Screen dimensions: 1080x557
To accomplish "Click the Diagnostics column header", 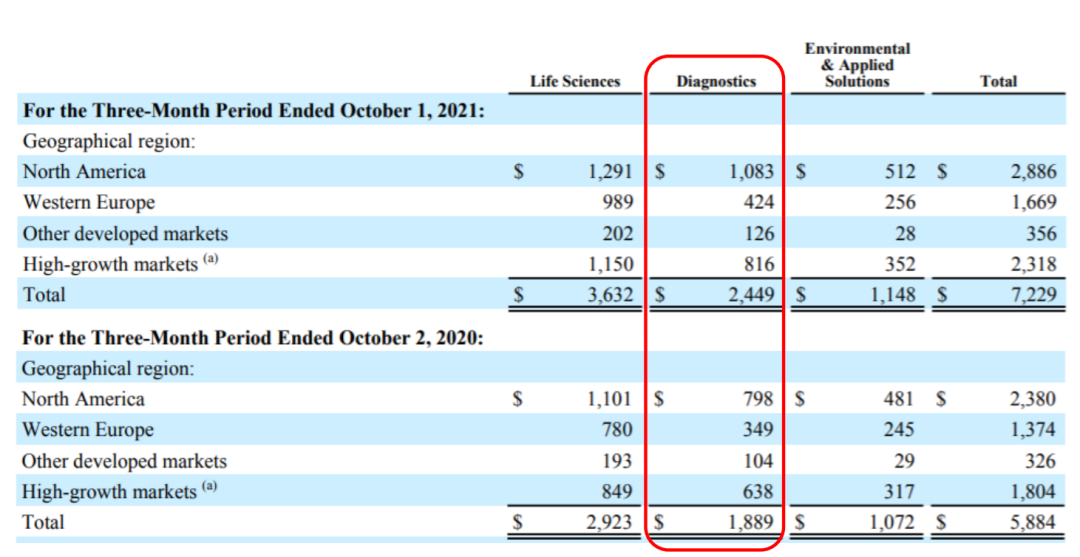I will point(715,82).
